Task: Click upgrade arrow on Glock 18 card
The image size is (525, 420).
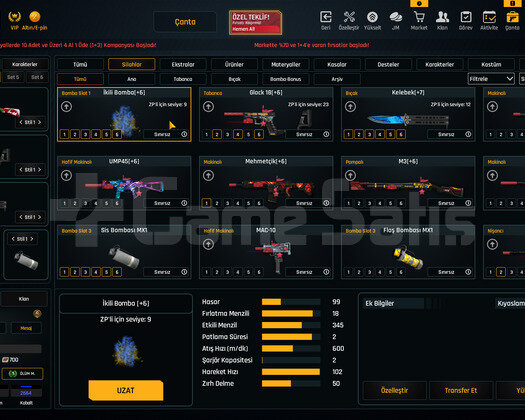Action: (x=208, y=107)
